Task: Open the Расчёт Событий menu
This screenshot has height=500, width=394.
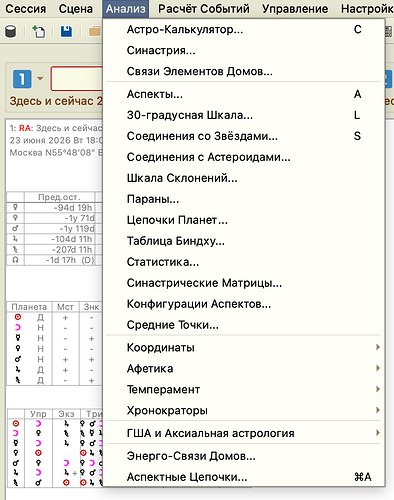Action: coord(204,9)
